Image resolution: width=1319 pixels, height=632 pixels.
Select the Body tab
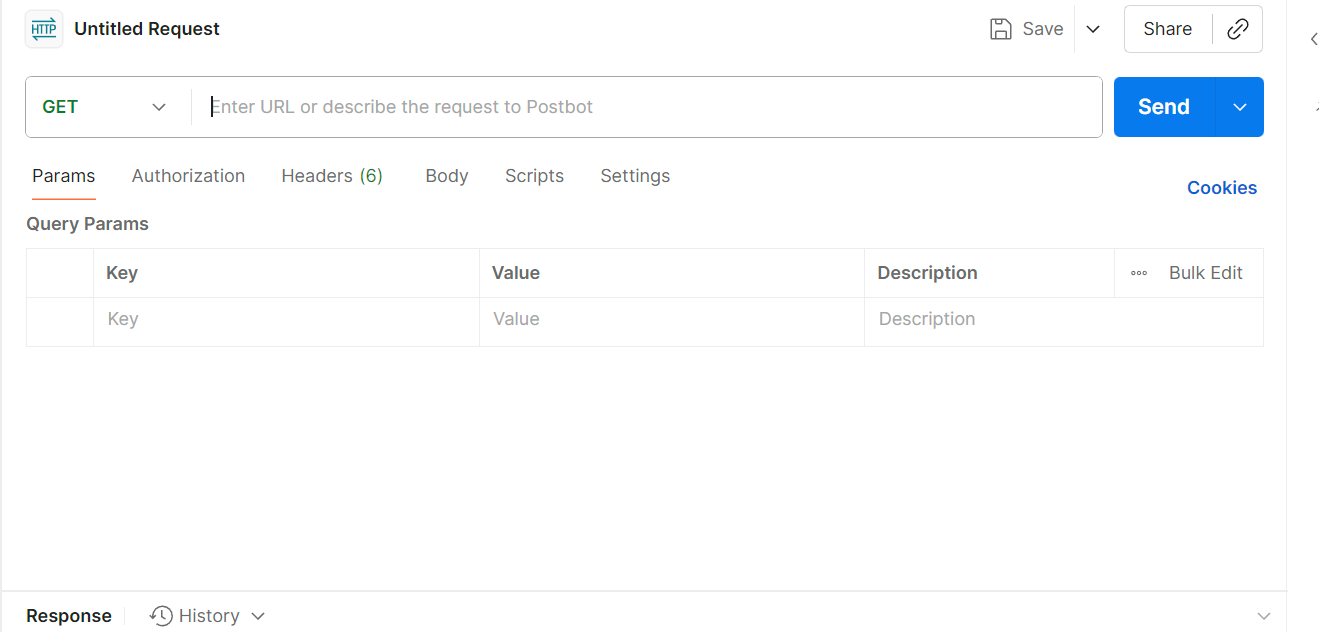[447, 176]
